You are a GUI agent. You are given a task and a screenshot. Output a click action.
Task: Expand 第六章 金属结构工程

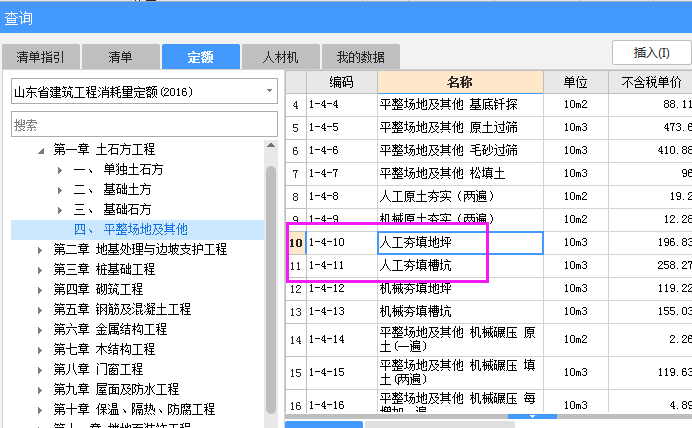pyautogui.click(x=40, y=330)
